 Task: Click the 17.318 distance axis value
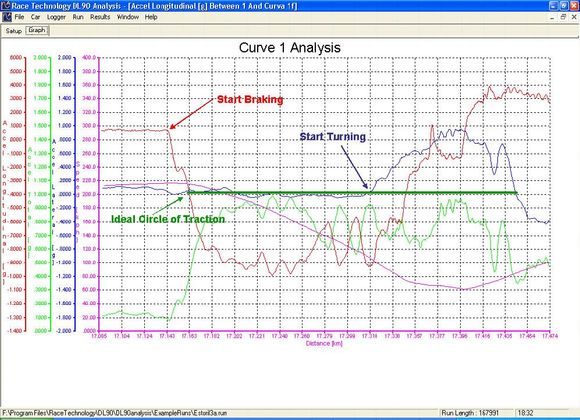click(370, 336)
